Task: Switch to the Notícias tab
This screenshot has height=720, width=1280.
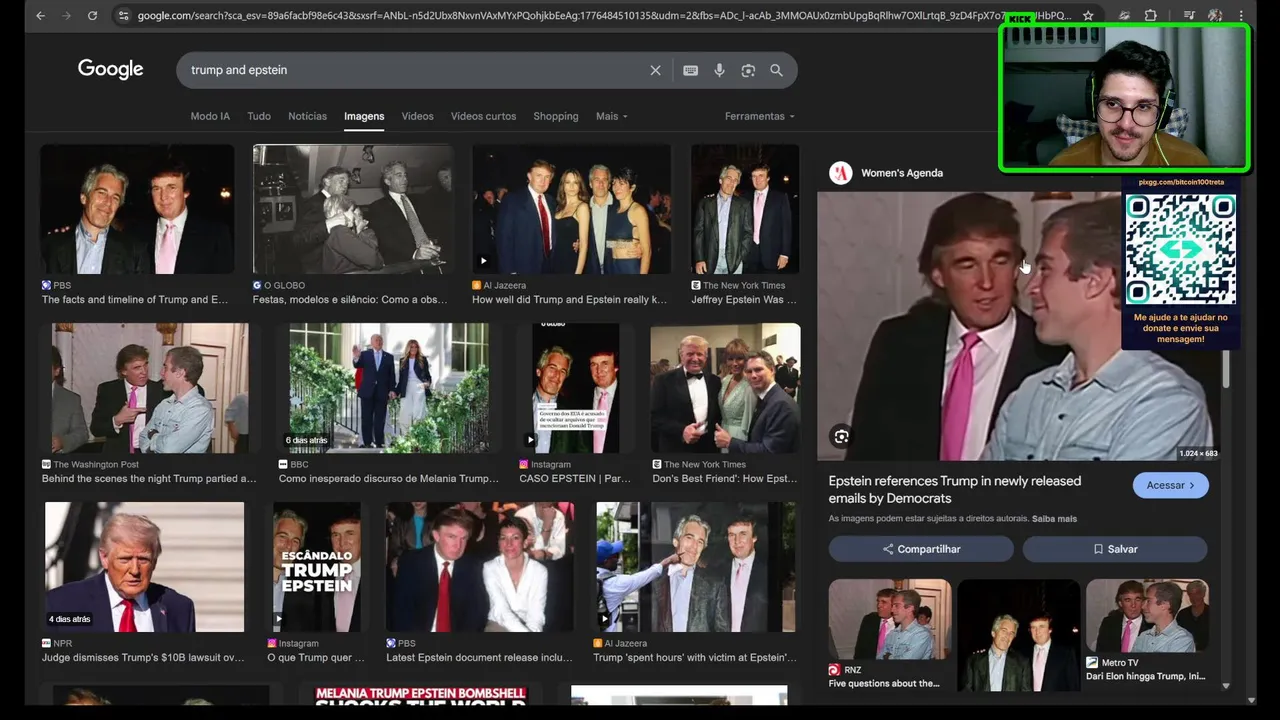Action: pyautogui.click(x=307, y=116)
